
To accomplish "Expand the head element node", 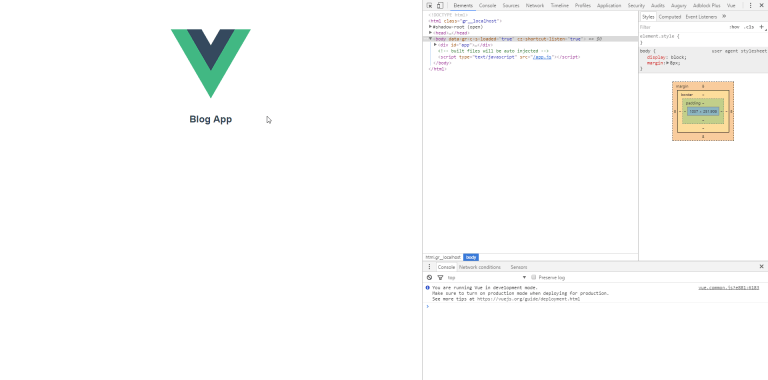I will click(431, 33).
